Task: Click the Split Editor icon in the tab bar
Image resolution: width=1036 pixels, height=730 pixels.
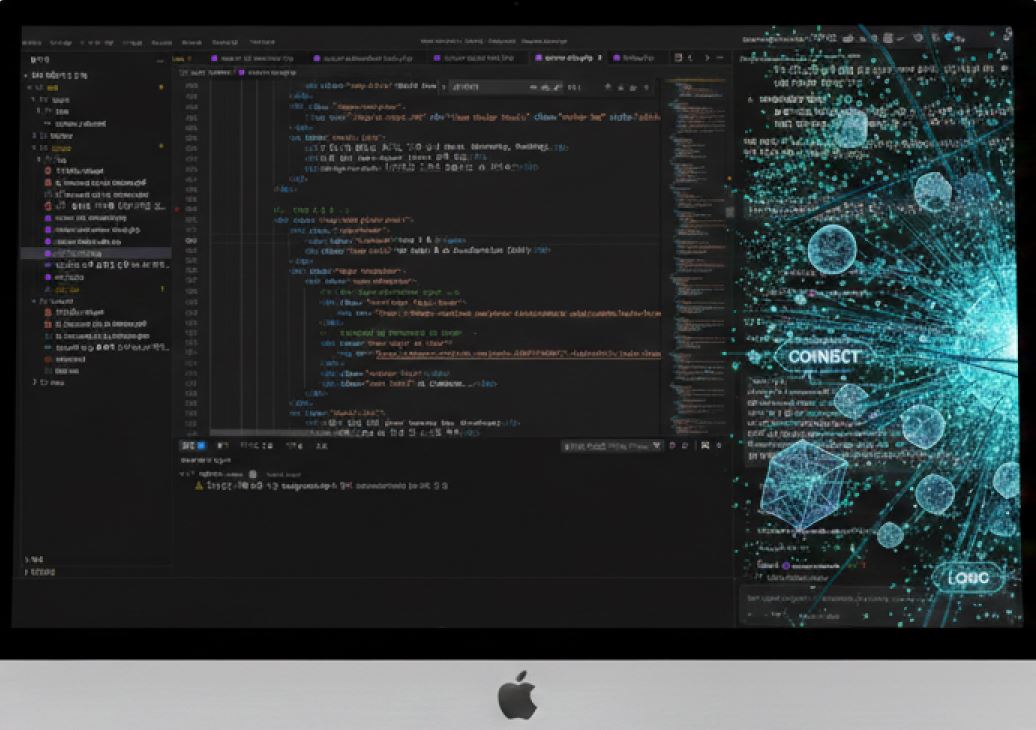Action: point(676,58)
